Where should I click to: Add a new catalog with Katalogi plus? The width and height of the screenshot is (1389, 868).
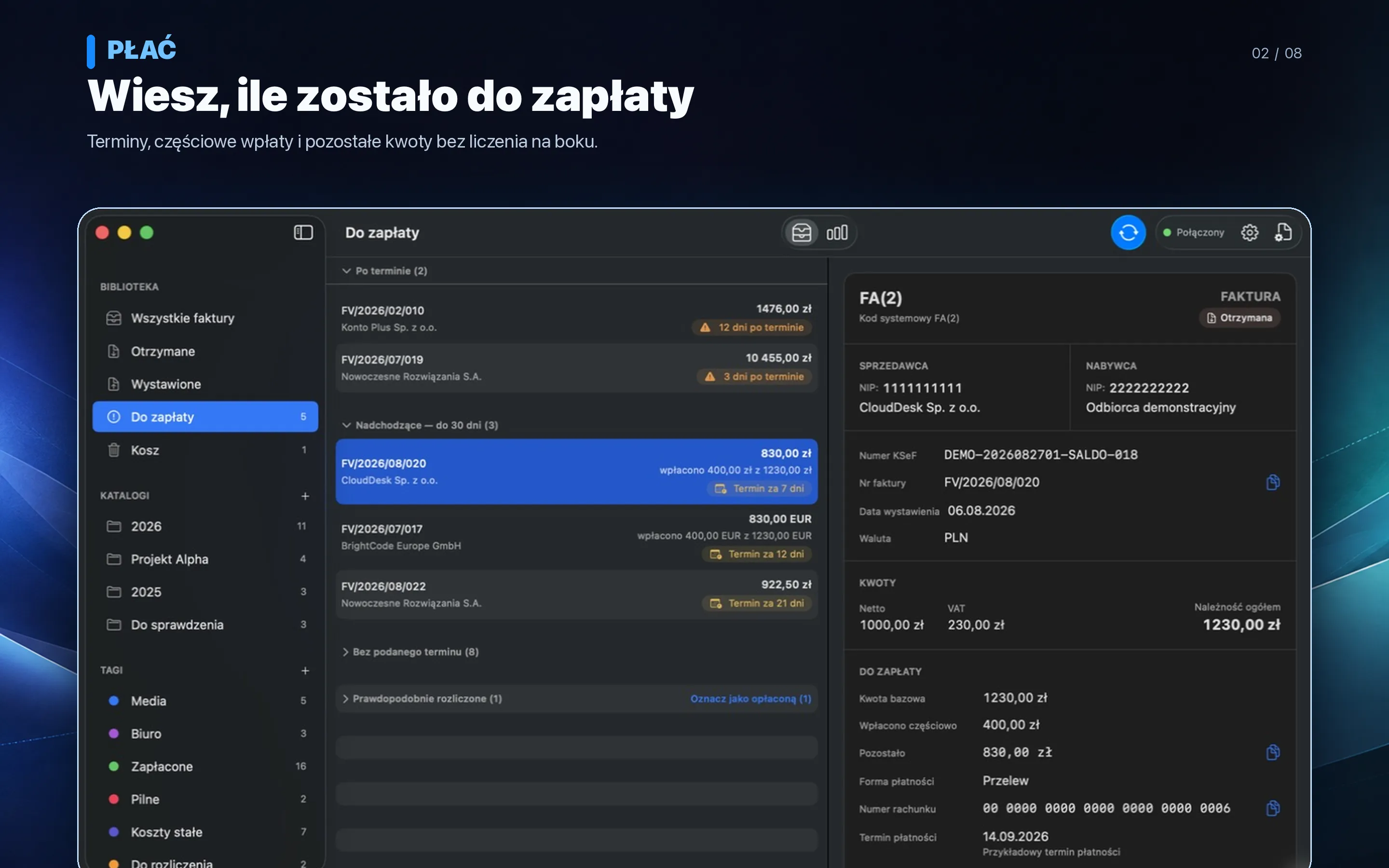(305, 496)
